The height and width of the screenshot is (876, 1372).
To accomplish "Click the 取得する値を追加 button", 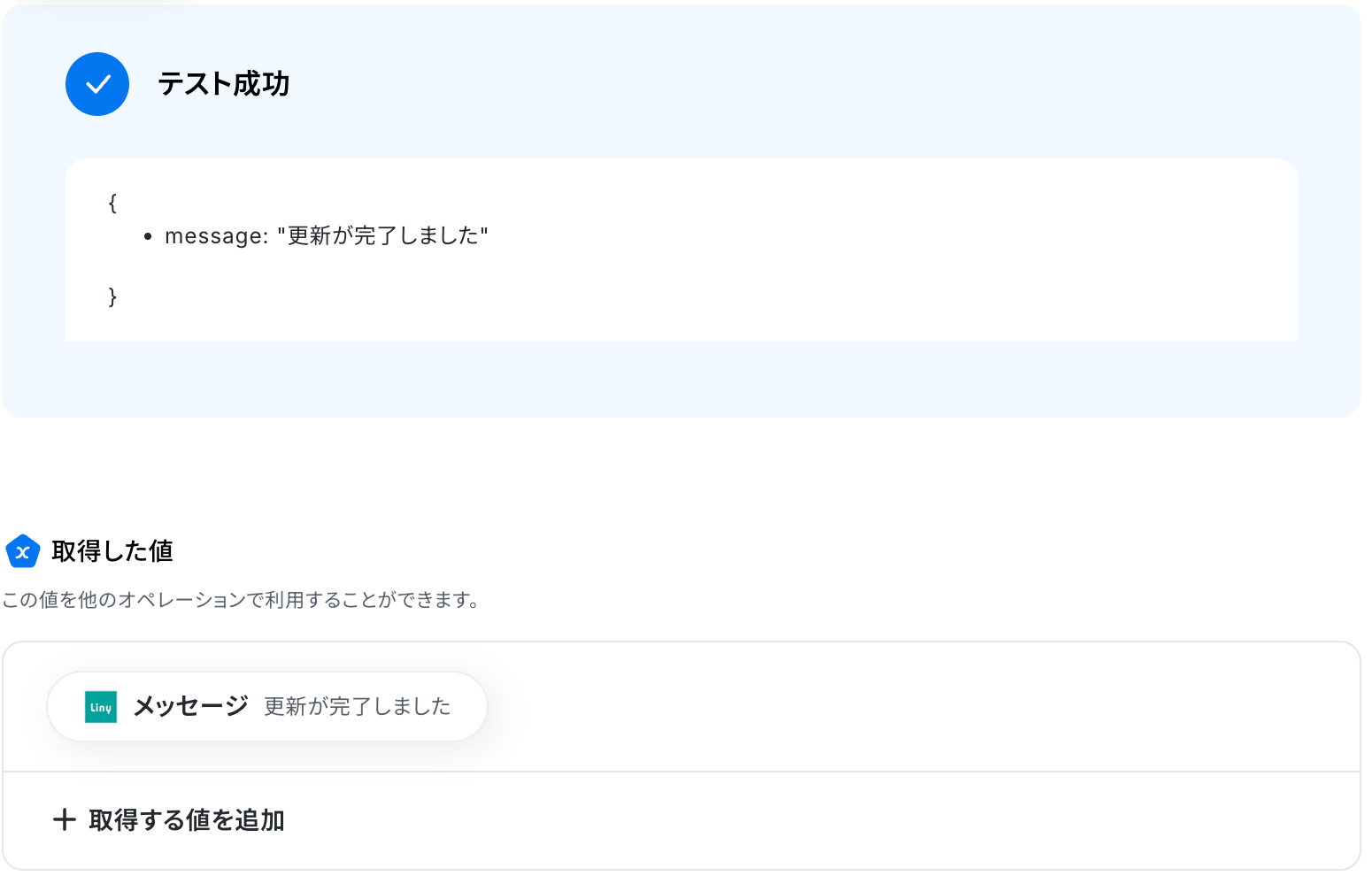I will (169, 820).
